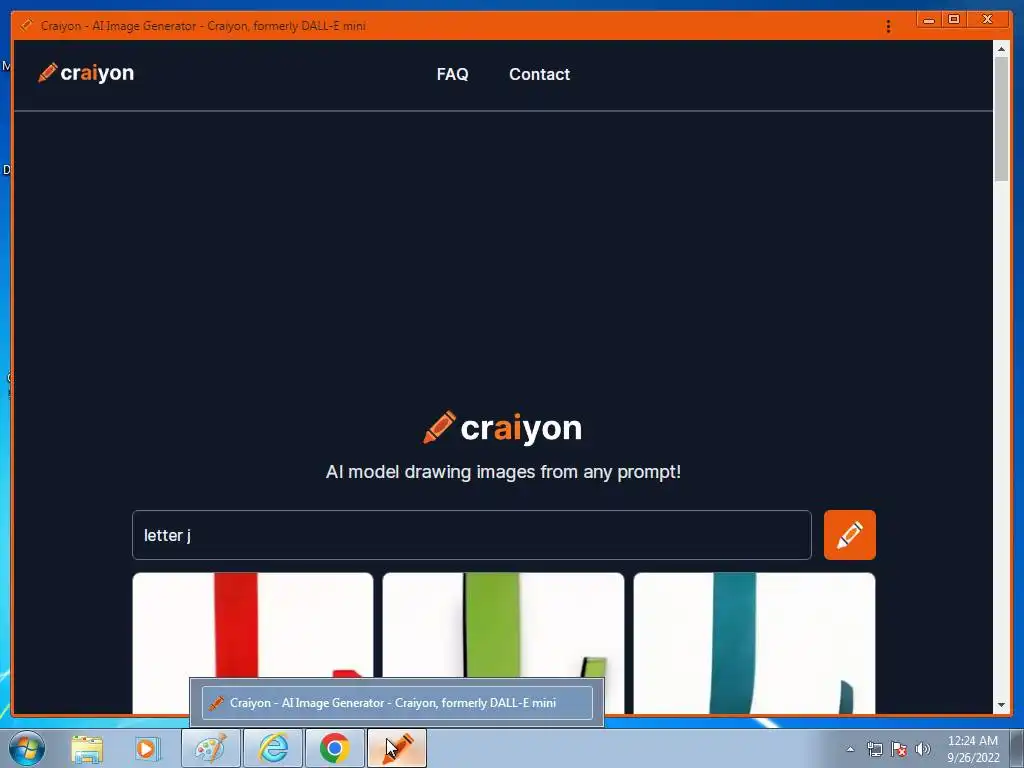This screenshot has height=768, width=1024.
Task: Open the teal letter J generated image
Action: click(x=754, y=643)
